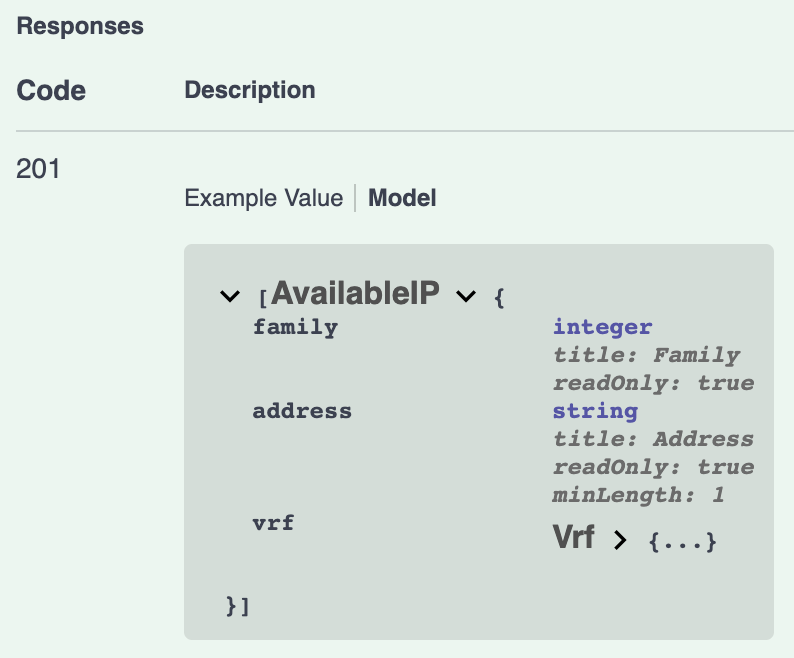Click the string type label
794x658 pixels.
coord(595,411)
